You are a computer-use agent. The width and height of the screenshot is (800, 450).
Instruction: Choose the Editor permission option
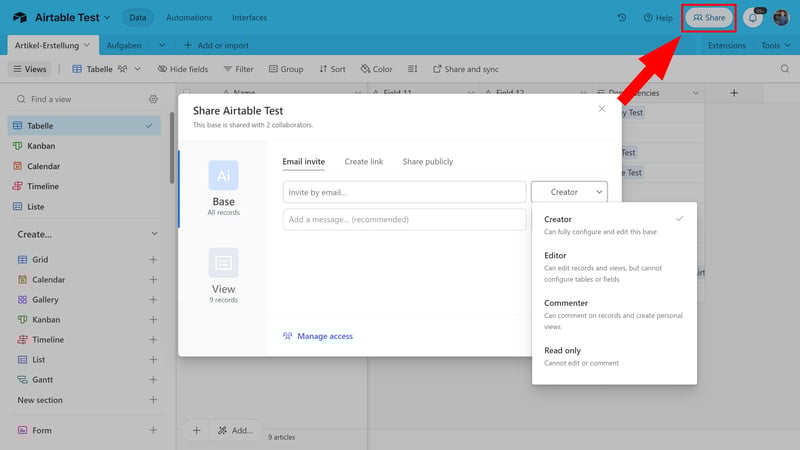click(614, 267)
